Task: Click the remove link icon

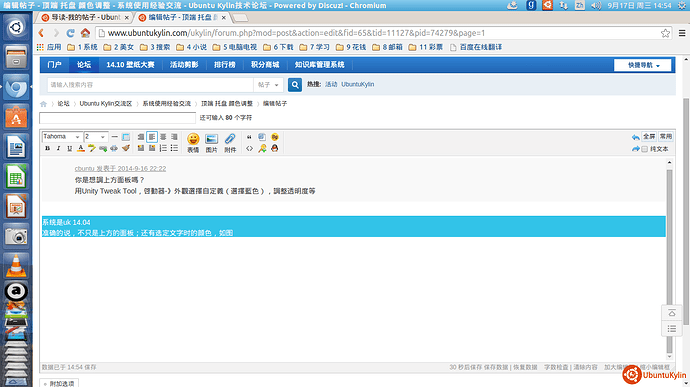Action: [x=114, y=148]
